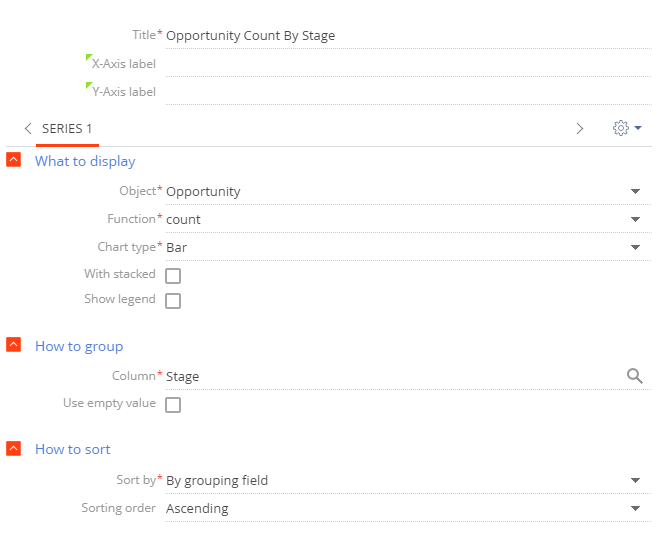Toggle the Use empty value checkbox
Viewport: 662px width, 536px height.
(x=173, y=405)
